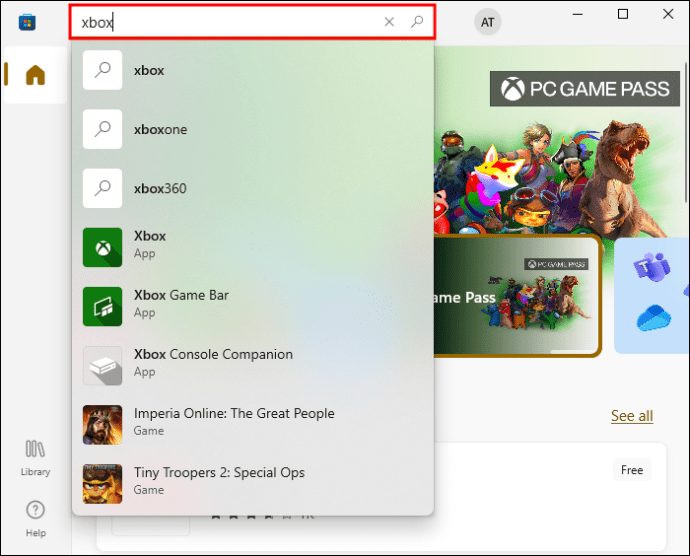Viewport: 690px width, 556px height.
Task: Click the Xbox logo in PC Game Pass badge
Action: pyautogui.click(x=513, y=89)
